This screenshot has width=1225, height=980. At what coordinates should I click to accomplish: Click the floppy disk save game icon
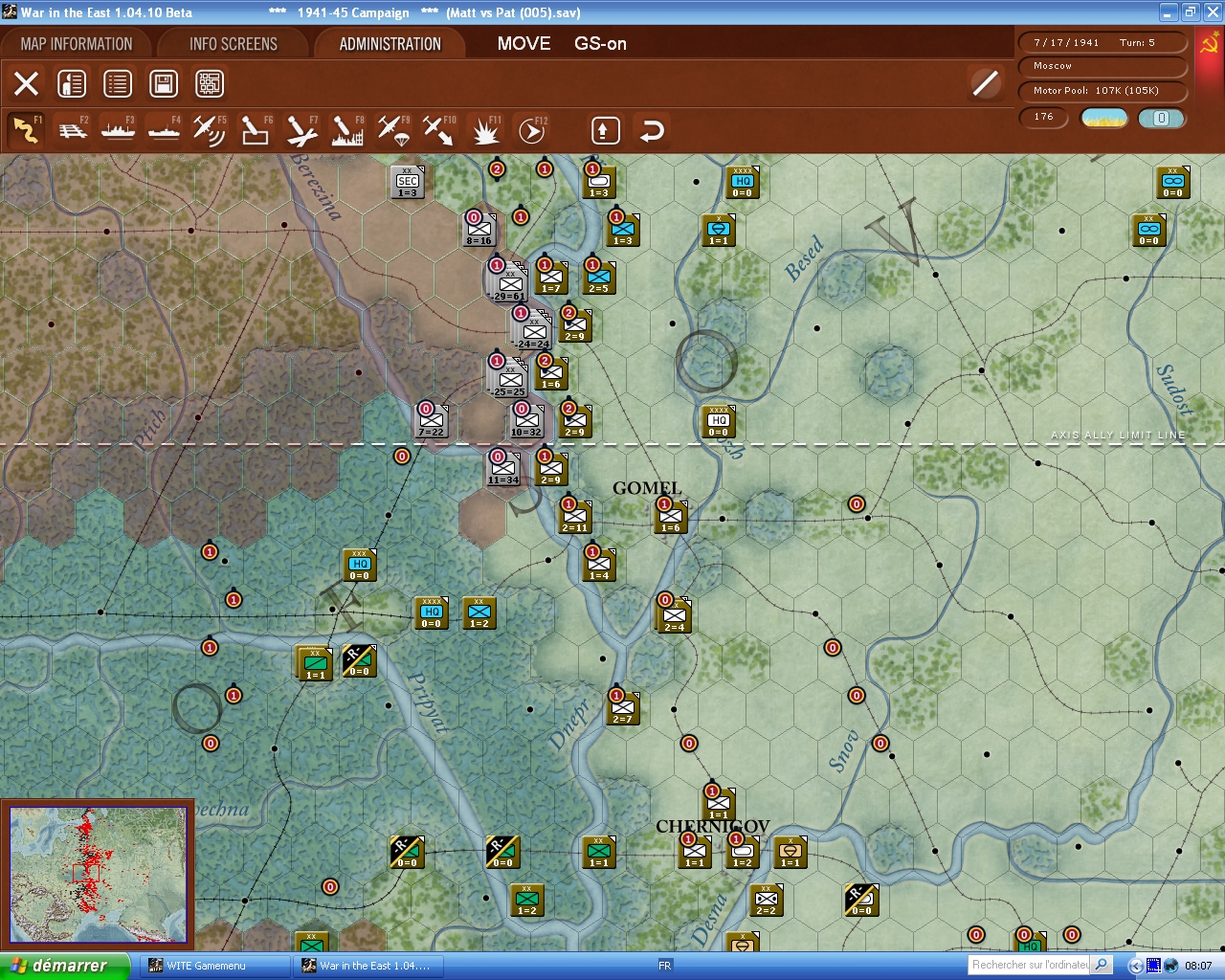pos(164,83)
